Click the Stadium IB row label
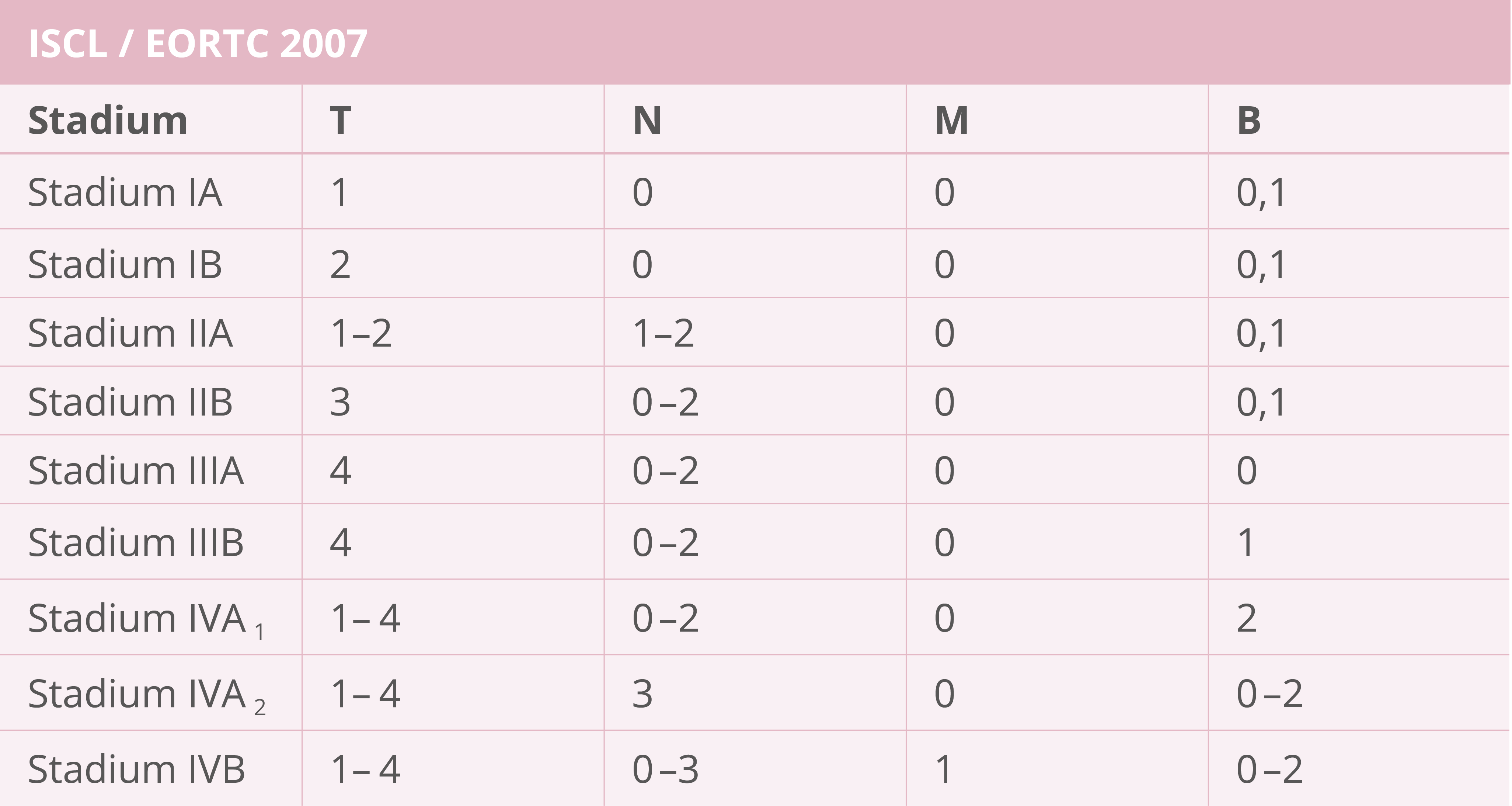Screen dimensions: 1512x806 tap(125, 264)
